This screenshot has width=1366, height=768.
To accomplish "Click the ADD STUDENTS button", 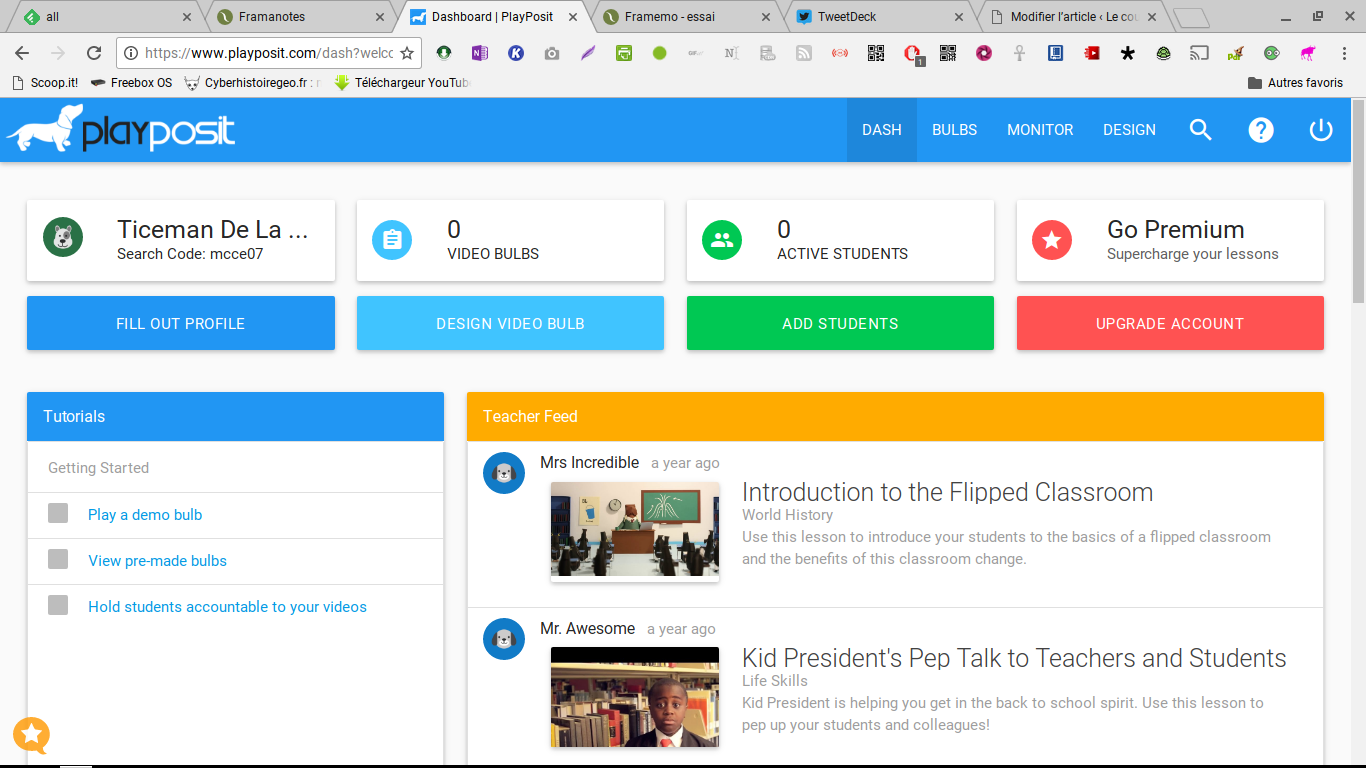I will pos(840,323).
